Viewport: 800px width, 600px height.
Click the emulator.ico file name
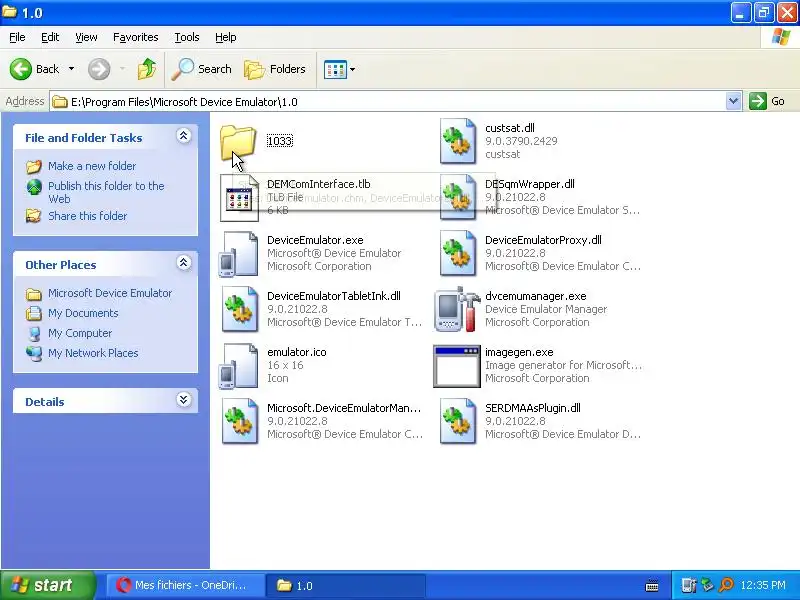pyautogui.click(x=296, y=352)
